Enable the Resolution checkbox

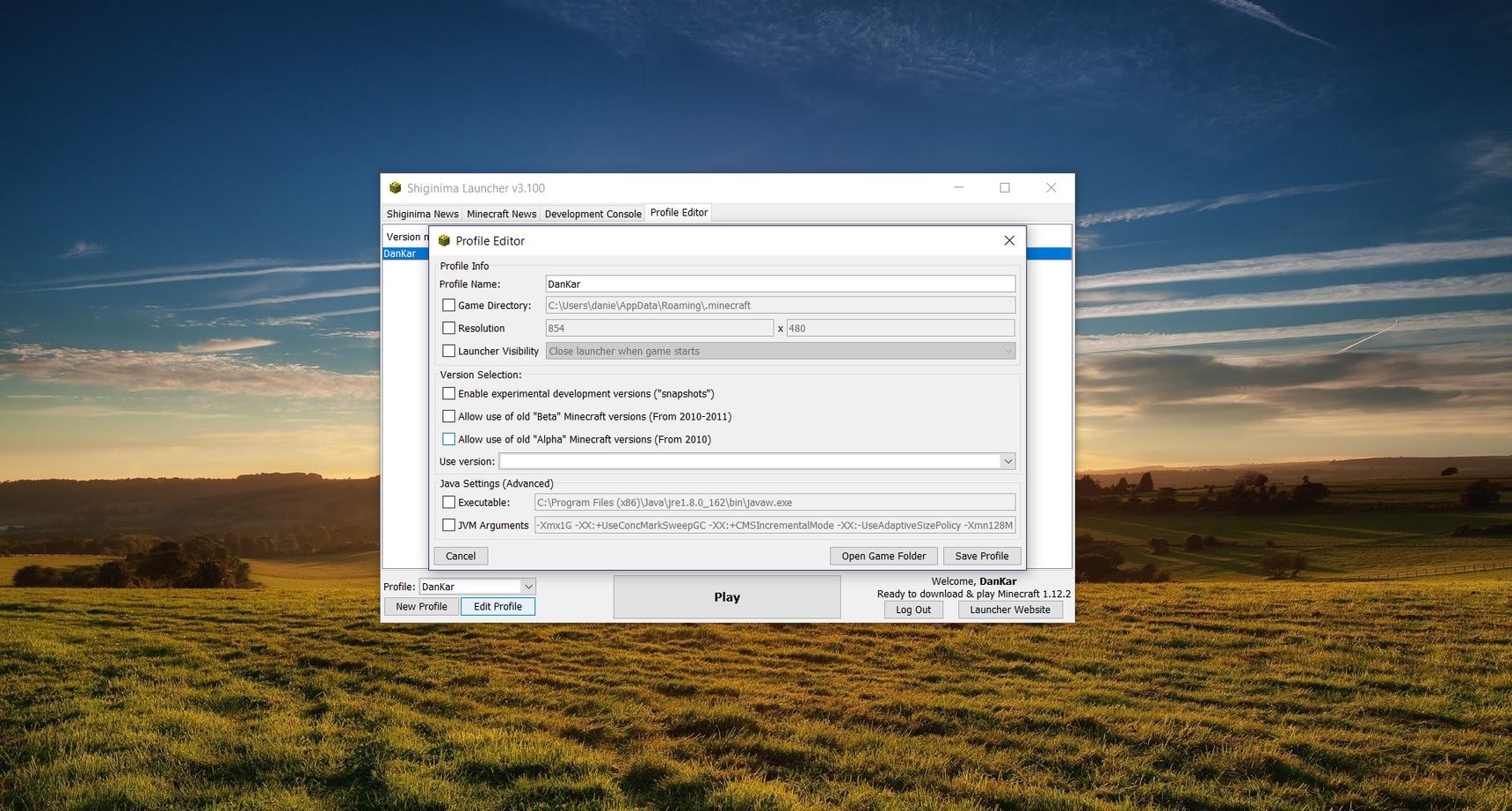tap(448, 328)
